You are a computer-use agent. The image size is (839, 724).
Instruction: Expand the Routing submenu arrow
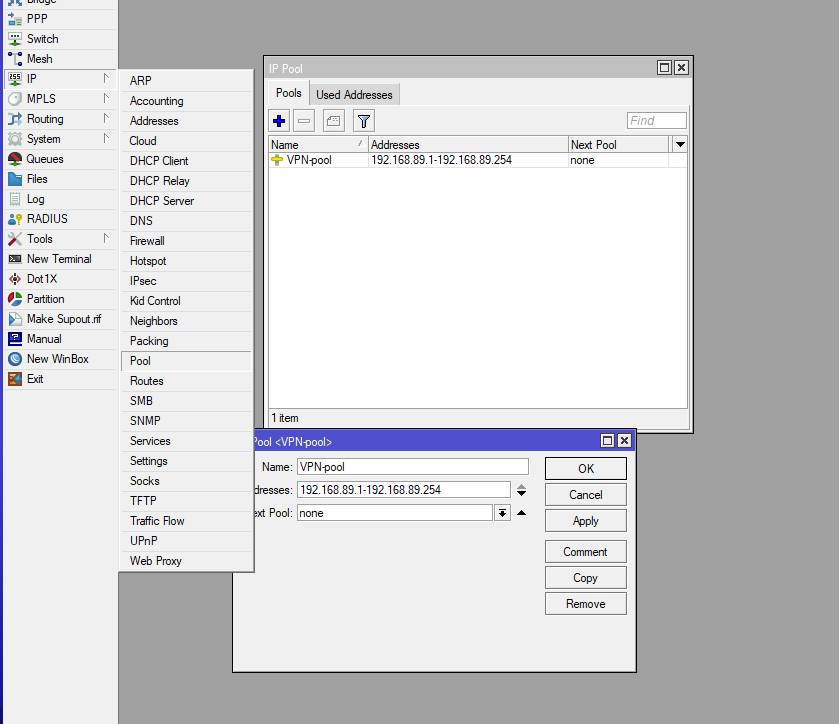(x=106, y=118)
